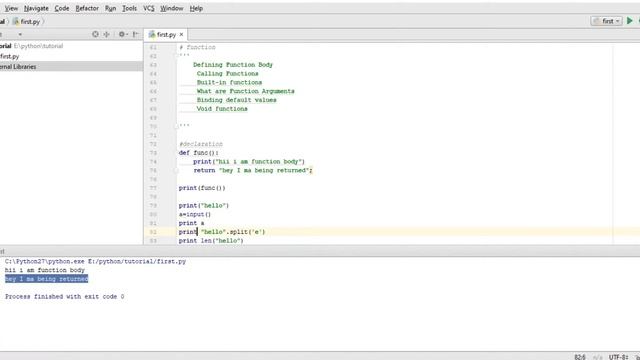
Task: Click the n/a line separator indicator
Action: tap(598, 357)
